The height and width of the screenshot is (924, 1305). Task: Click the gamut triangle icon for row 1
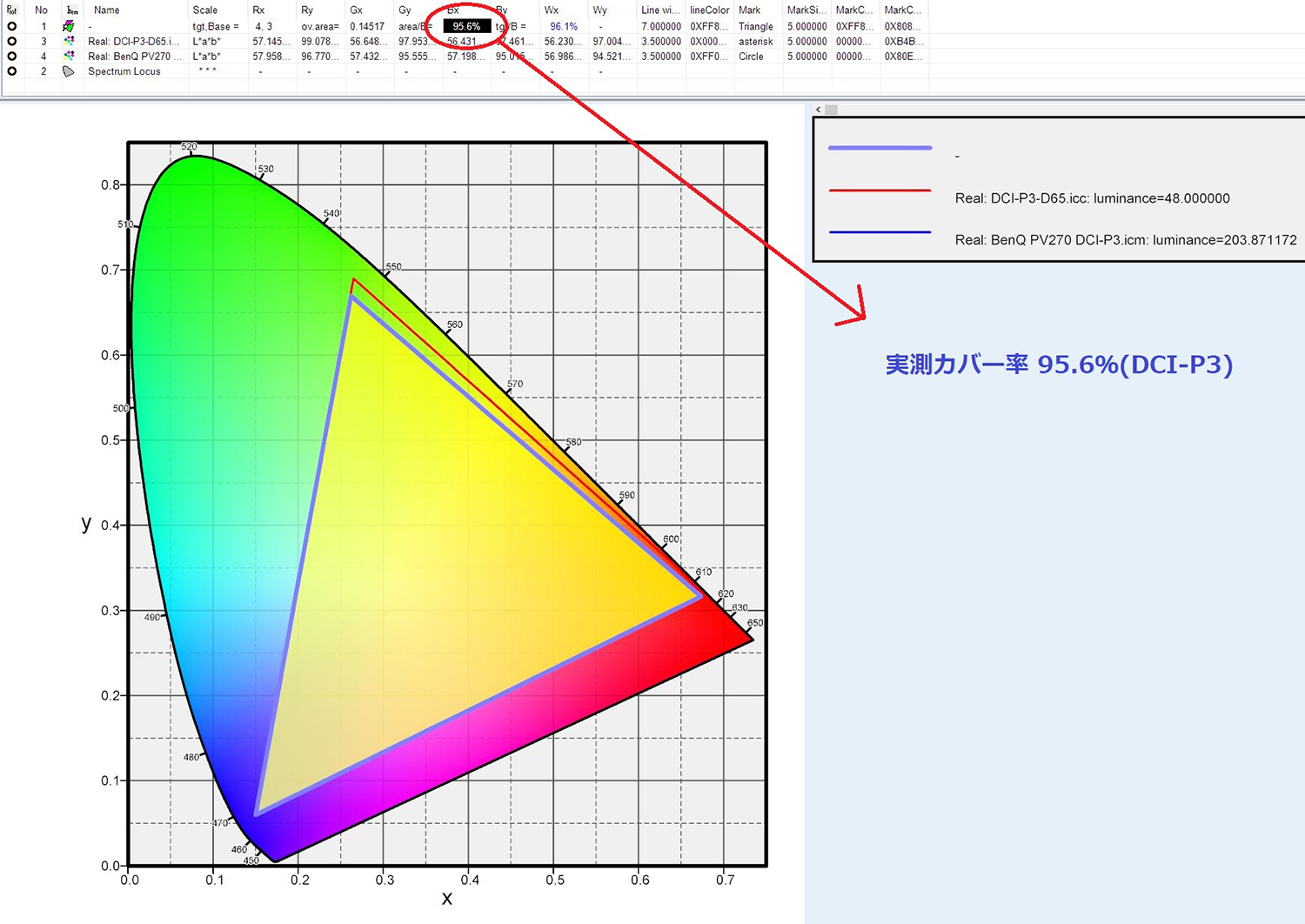(x=70, y=26)
